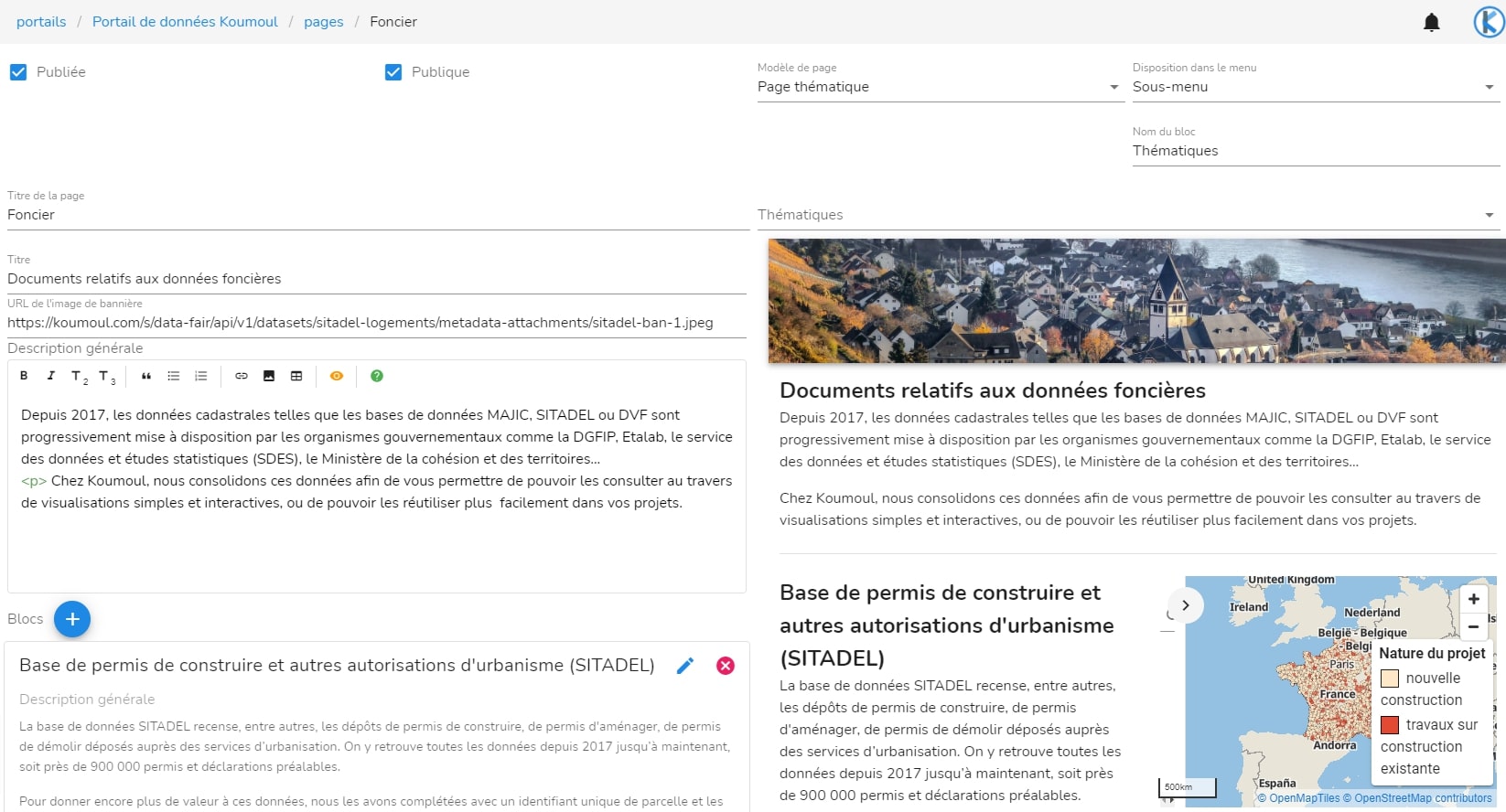Image resolution: width=1506 pixels, height=812 pixels.
Task: Open the Thématiques select dropdown
Action: pos(1128,215)
